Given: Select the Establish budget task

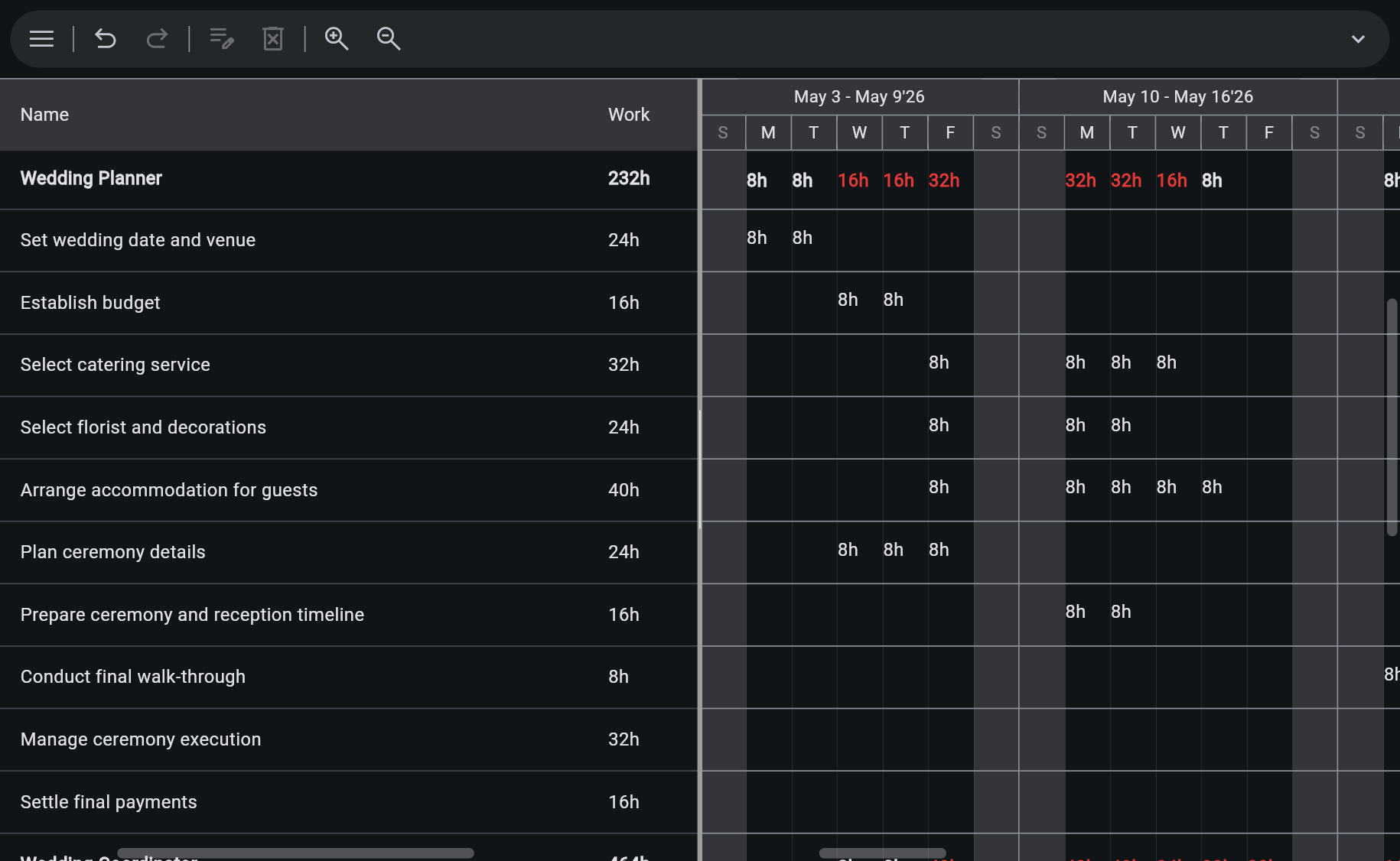Looking at the screenshot, I should [x=90, y=302].
